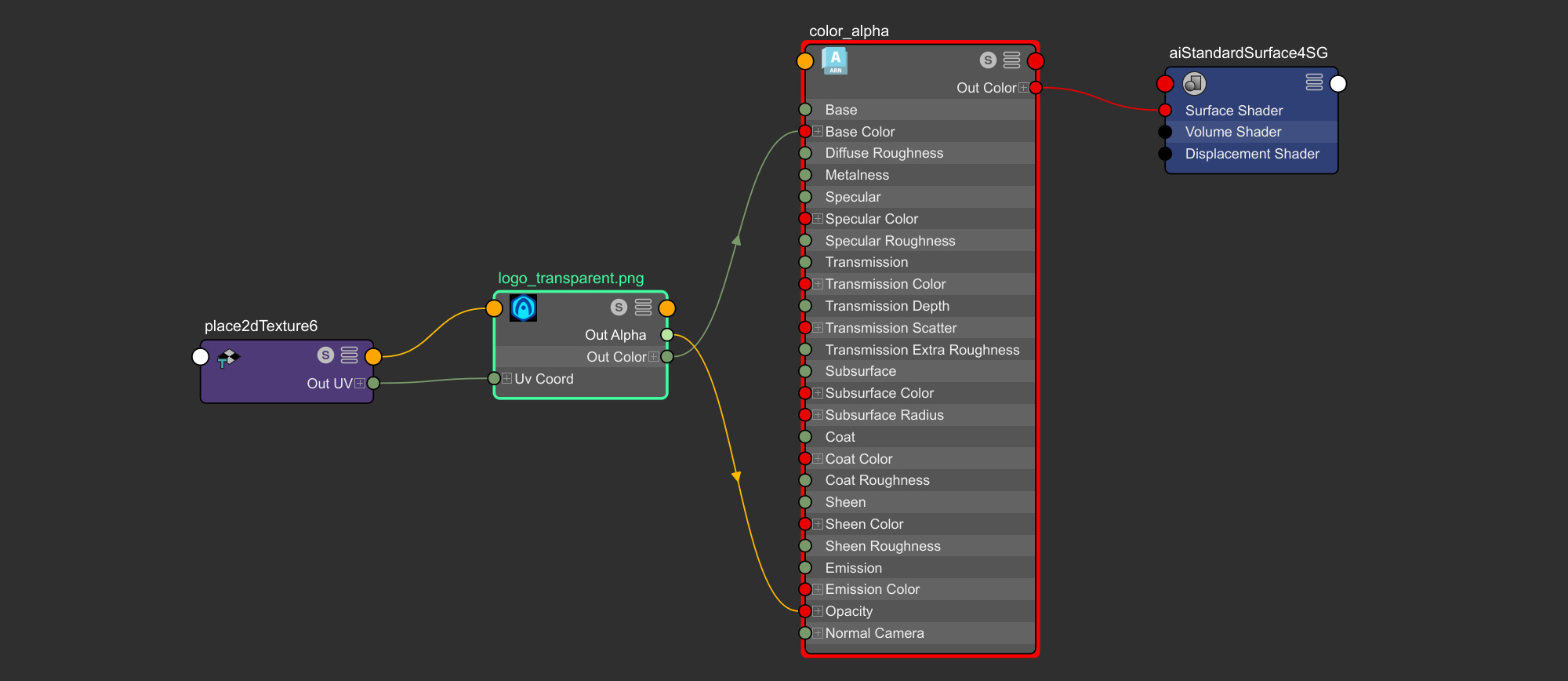
Task: Click the Volume Shader label
Action: 1233,132
